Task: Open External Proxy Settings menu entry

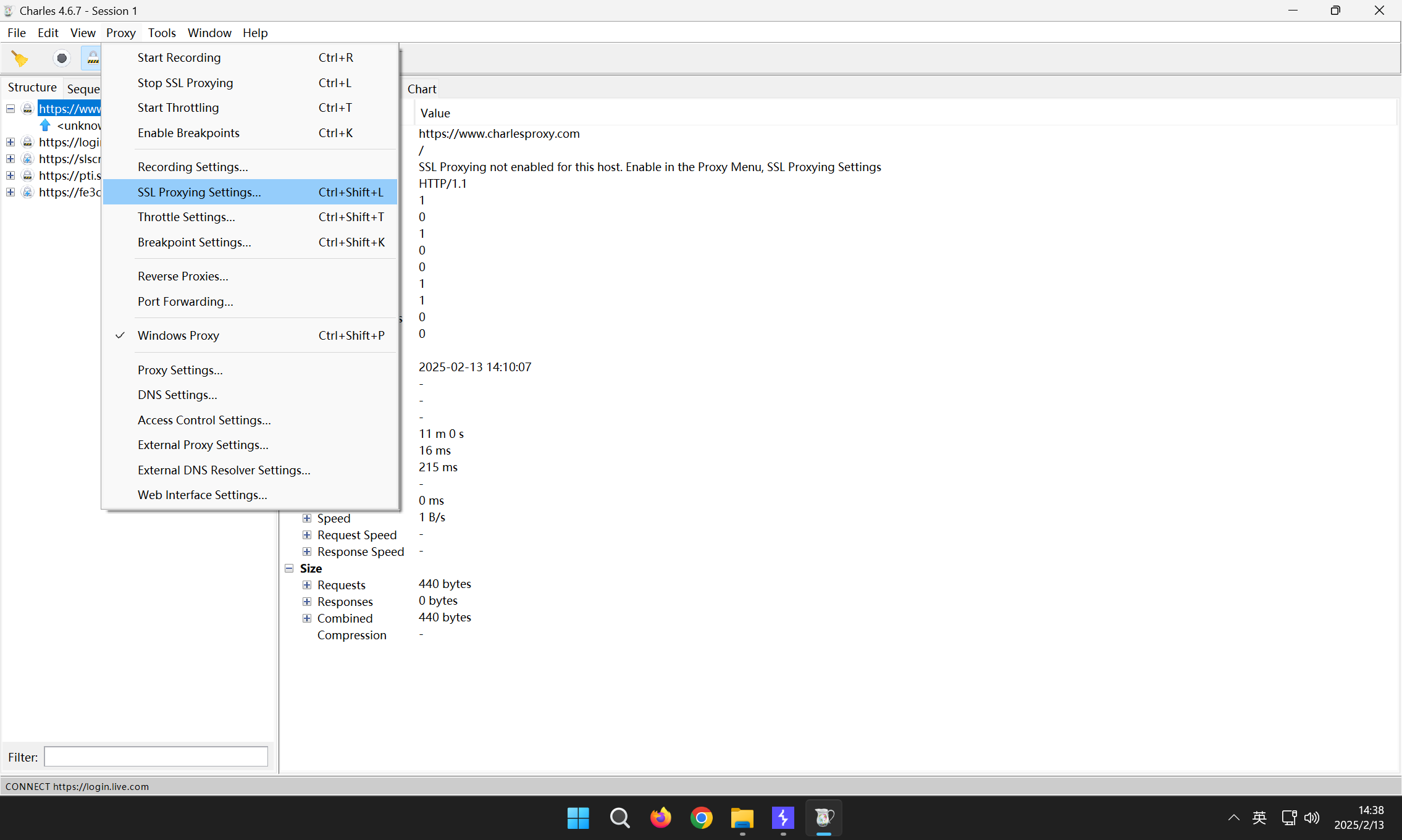Action: (x=203, y=445)
